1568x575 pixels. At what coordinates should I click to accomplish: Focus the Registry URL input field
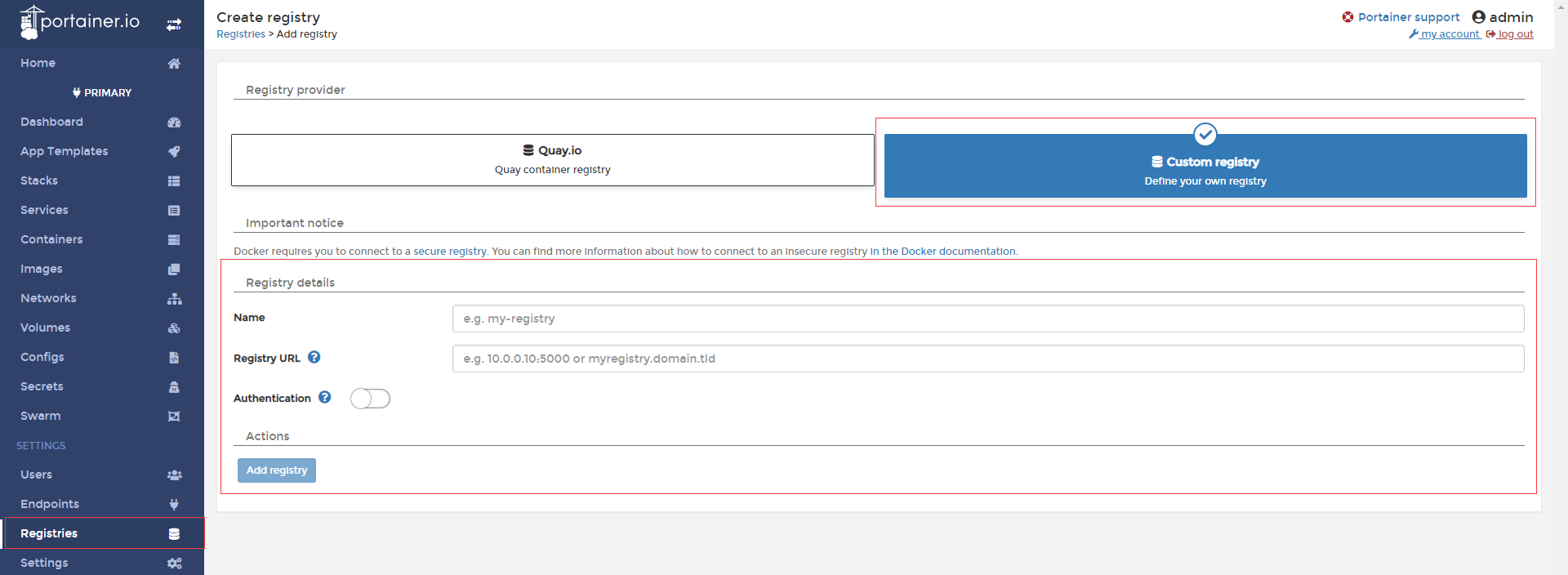click(988, 359)
